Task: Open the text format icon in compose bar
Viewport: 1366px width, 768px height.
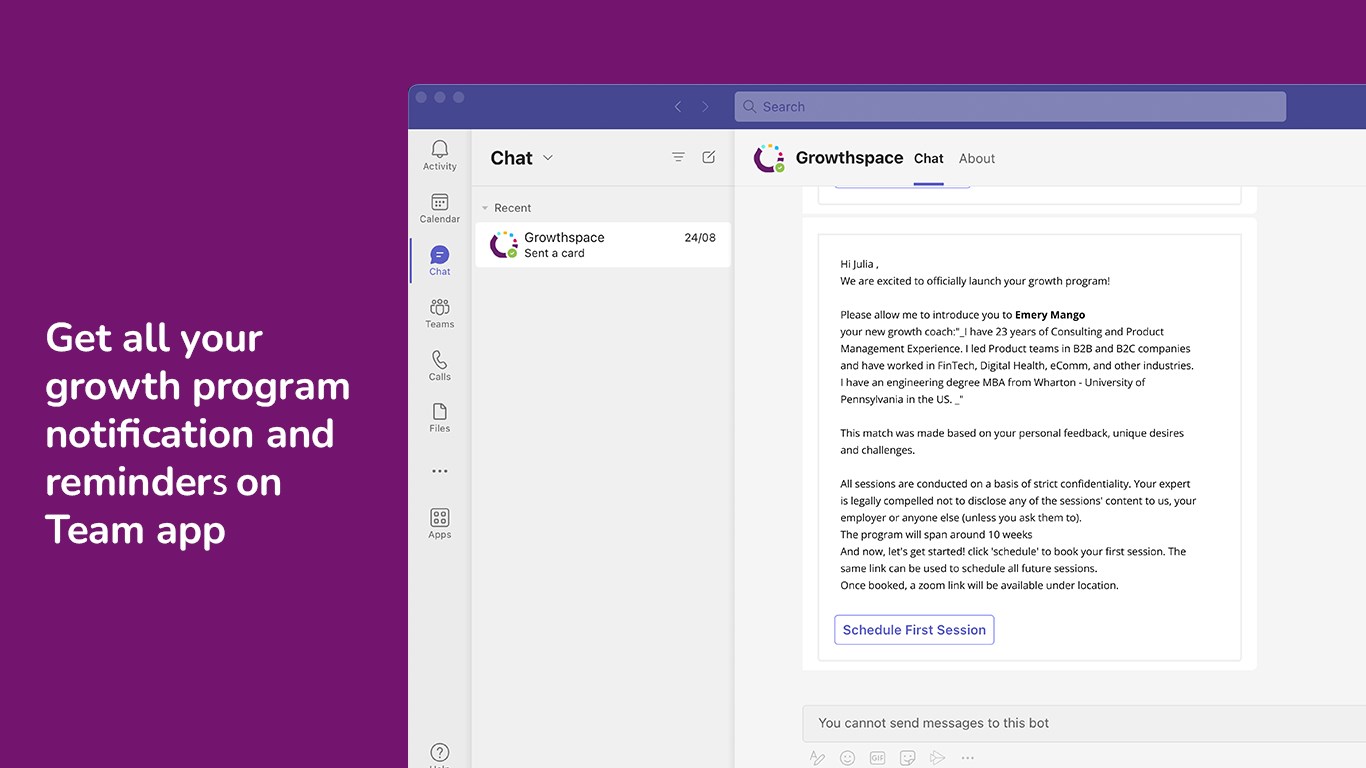Action: pyautogui.click(x=817, y=758)
